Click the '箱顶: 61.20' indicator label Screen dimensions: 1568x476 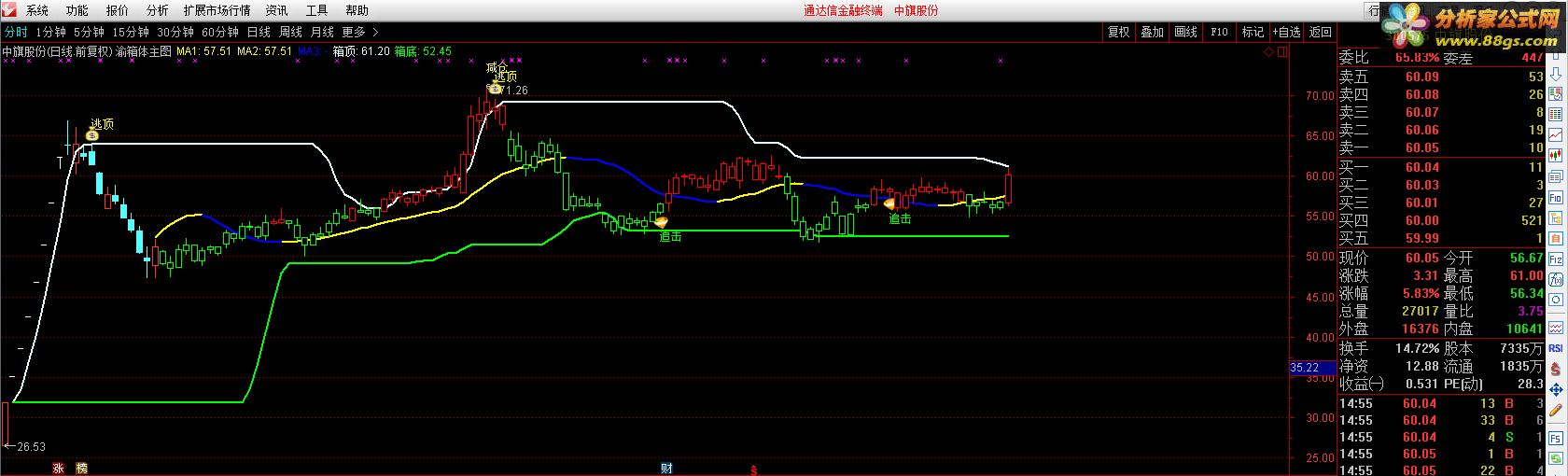point(361,51)
